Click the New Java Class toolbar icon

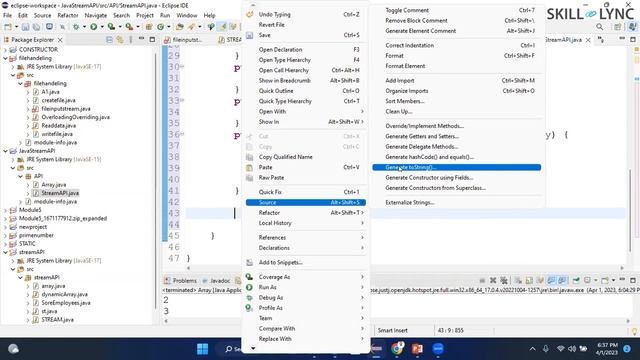tap(160, 27)
